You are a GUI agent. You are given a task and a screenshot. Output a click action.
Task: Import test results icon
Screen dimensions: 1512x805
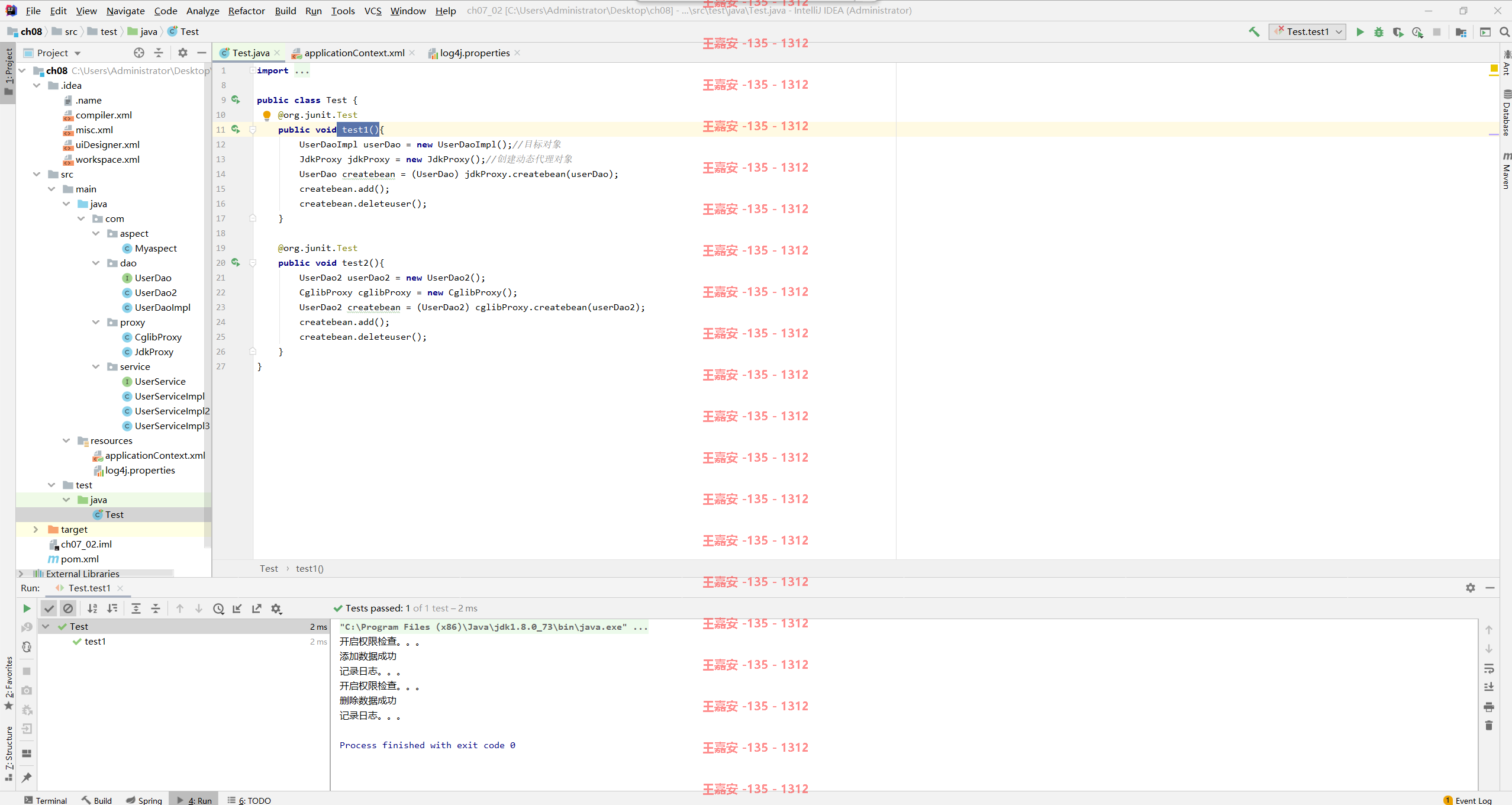[x=237, y=608]
